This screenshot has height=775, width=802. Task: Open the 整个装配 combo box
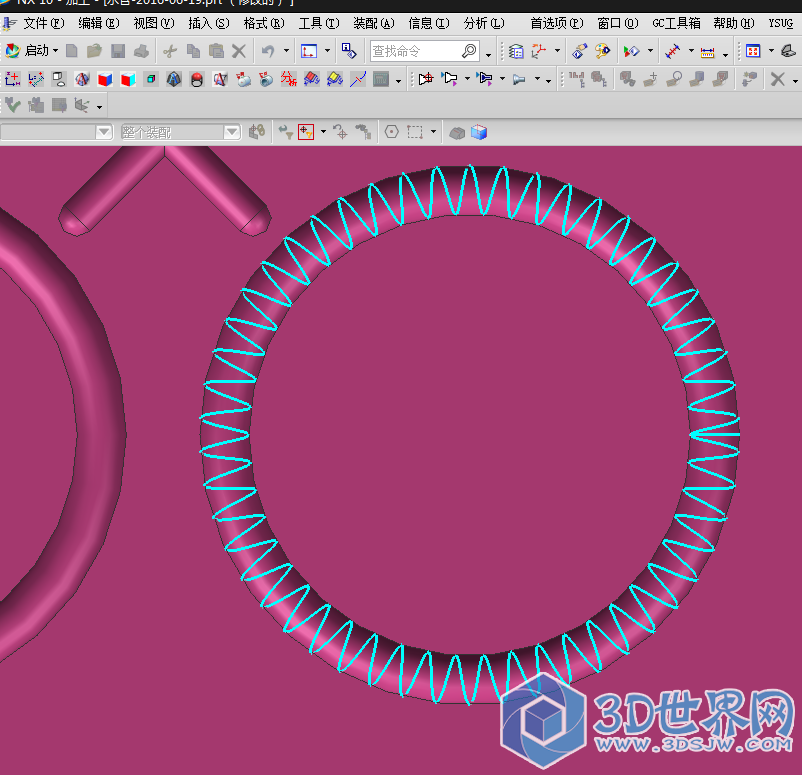click(x=181, y=132)
